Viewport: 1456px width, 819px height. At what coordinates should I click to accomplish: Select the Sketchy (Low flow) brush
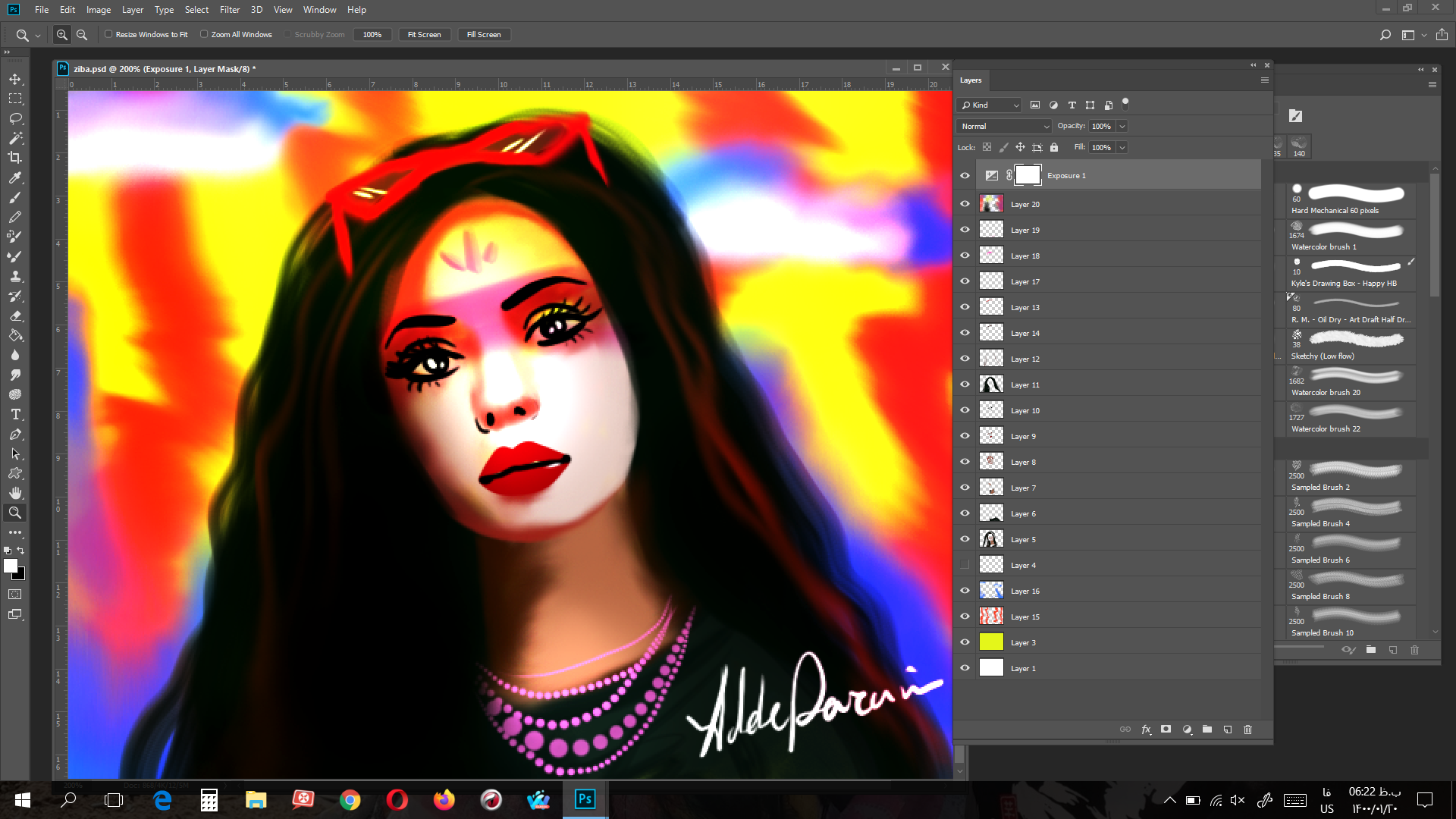(1351, 346)
